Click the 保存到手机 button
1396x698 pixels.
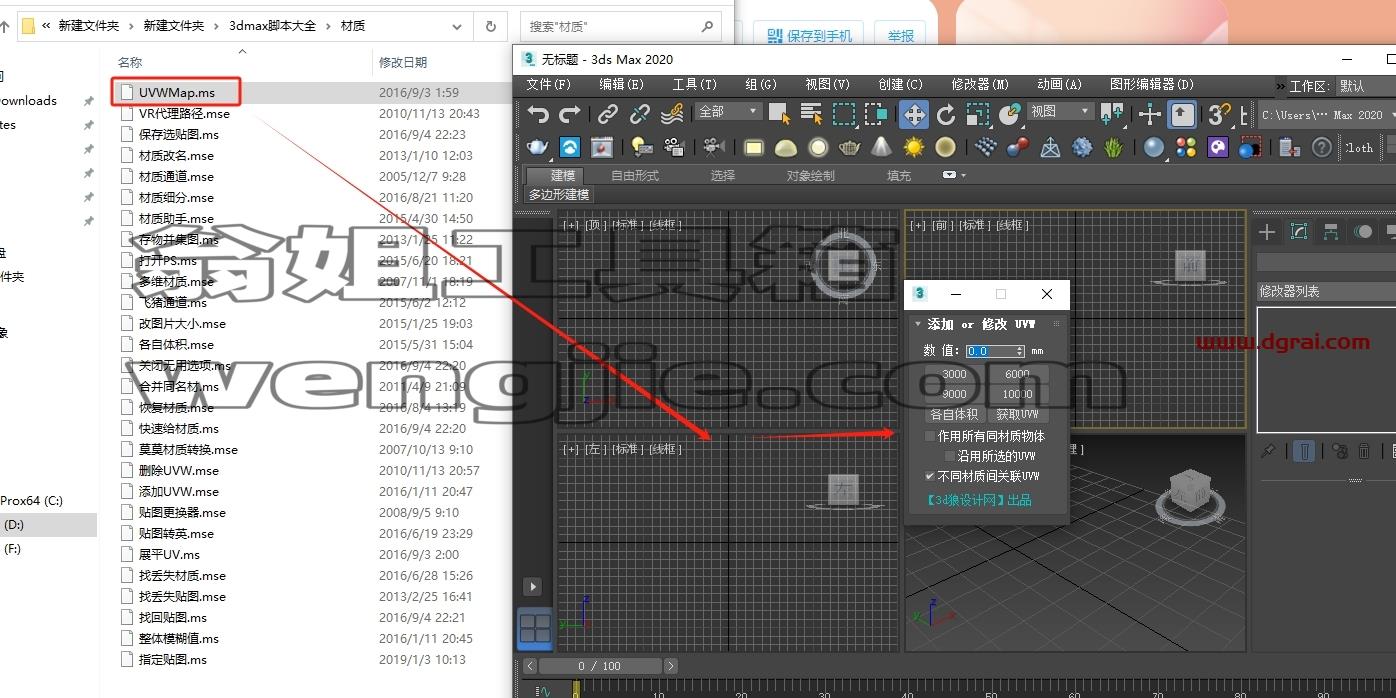click(809, 36)
